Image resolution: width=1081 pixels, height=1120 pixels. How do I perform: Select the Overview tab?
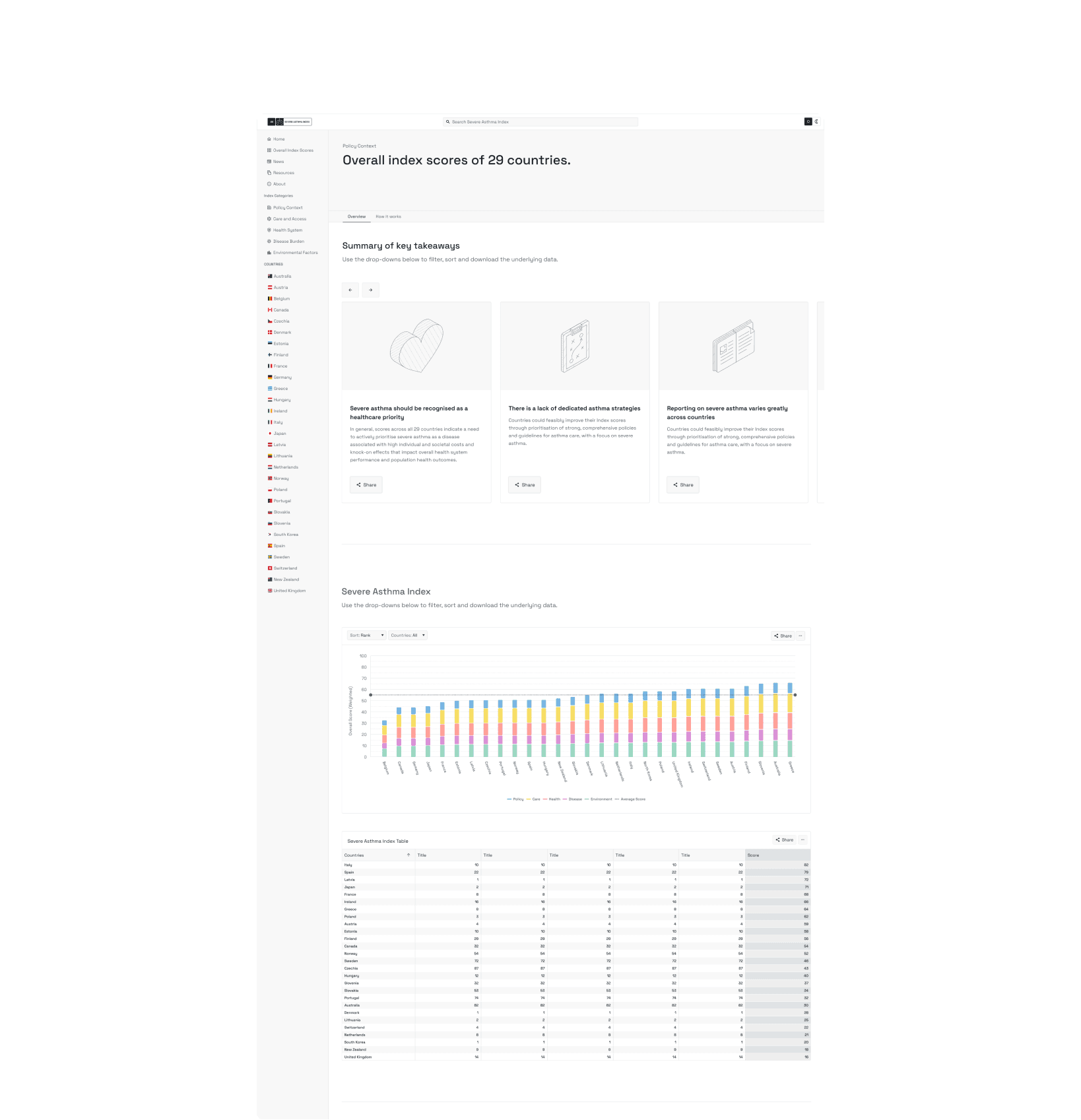point(357,216)
